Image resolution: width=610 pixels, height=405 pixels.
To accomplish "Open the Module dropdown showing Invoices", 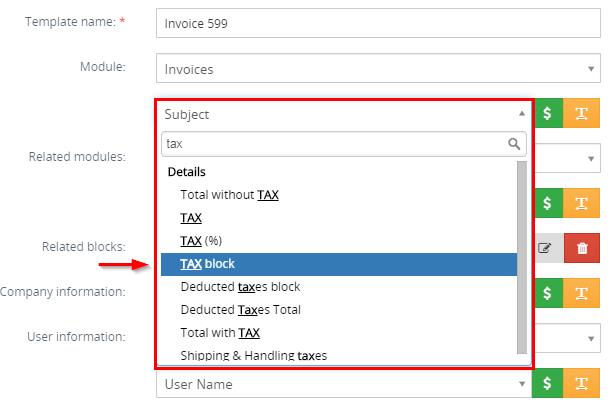I will 378,69.
